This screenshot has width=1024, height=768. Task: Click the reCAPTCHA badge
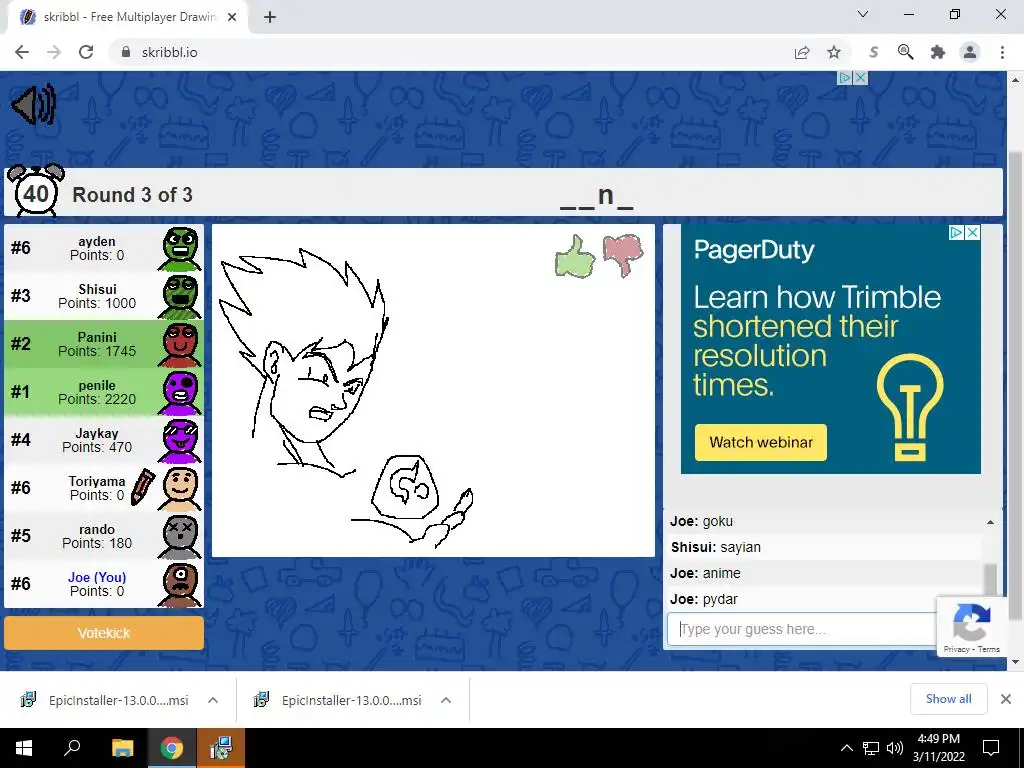click(971, 626)
